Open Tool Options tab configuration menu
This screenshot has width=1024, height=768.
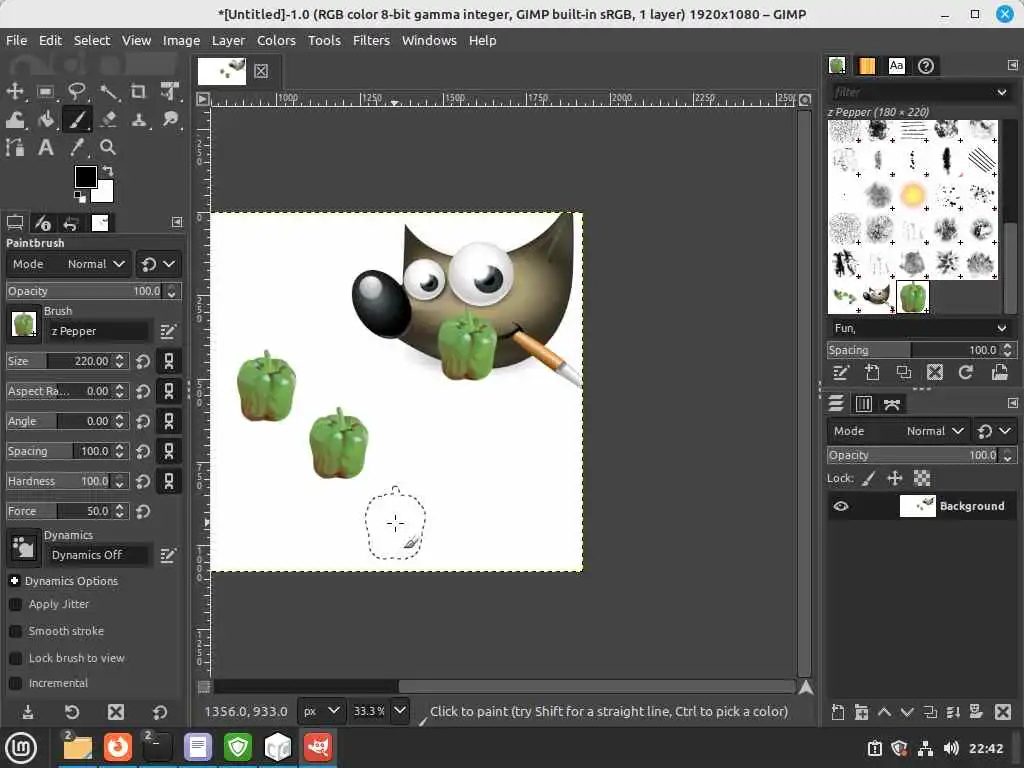click(x=177, y=222)
